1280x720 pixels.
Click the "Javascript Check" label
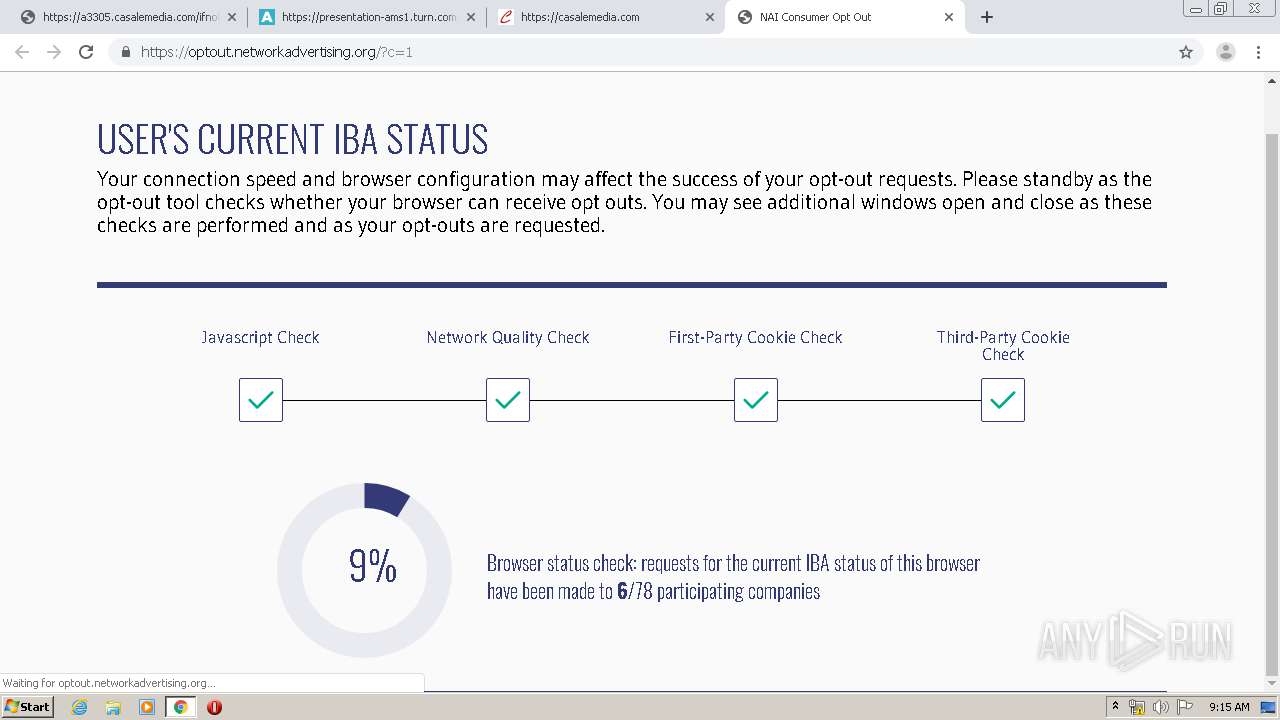pos(260,337)
